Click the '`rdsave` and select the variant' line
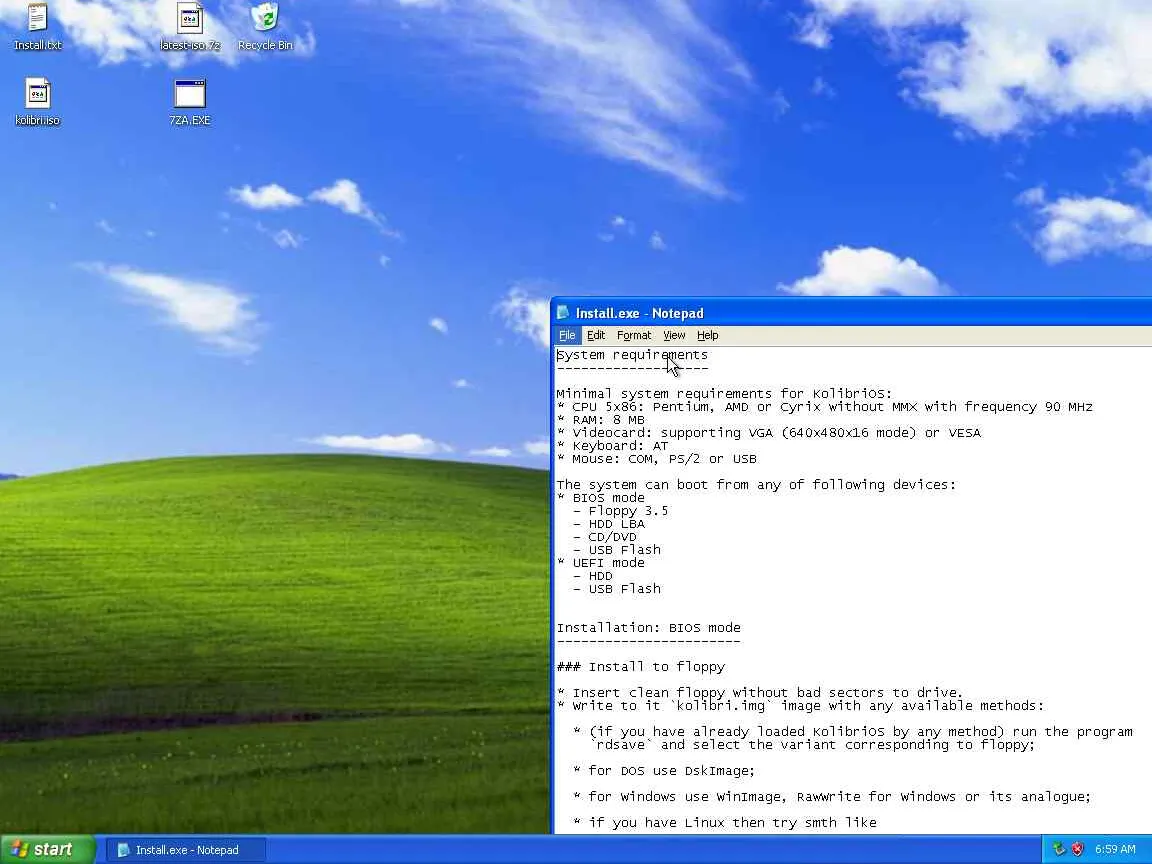 (x=812, y=745)
